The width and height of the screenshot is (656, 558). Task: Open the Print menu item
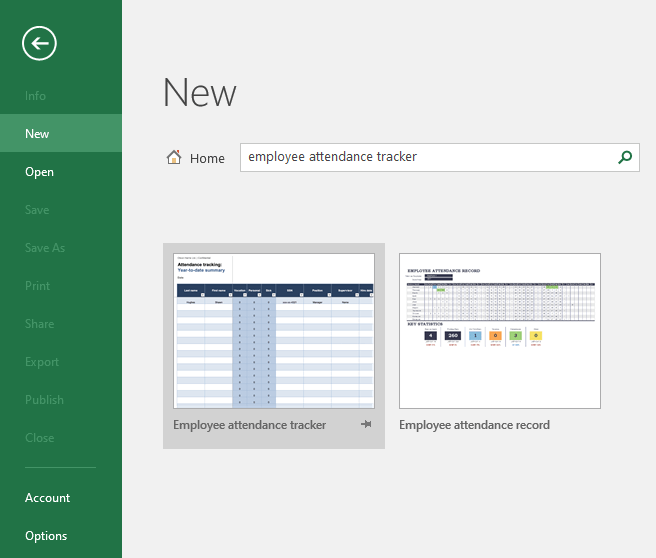tap(61, 286)
